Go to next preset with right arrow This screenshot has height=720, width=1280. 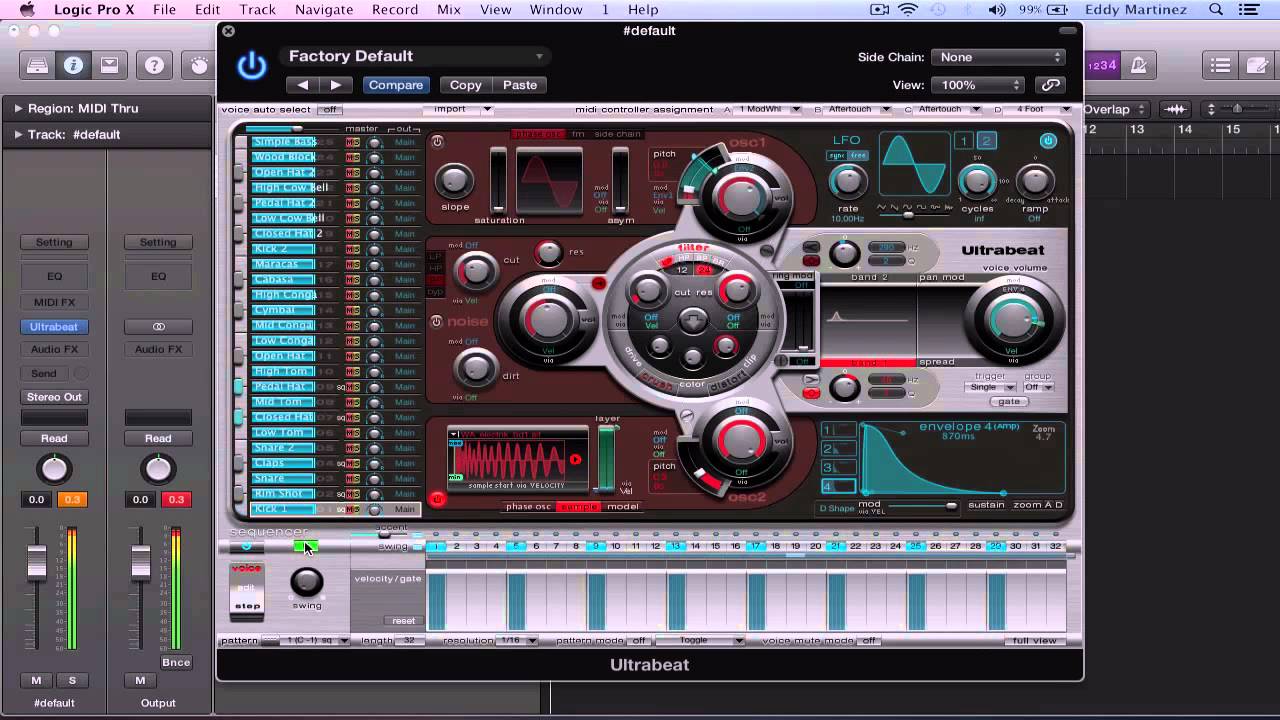coord(336,85)
